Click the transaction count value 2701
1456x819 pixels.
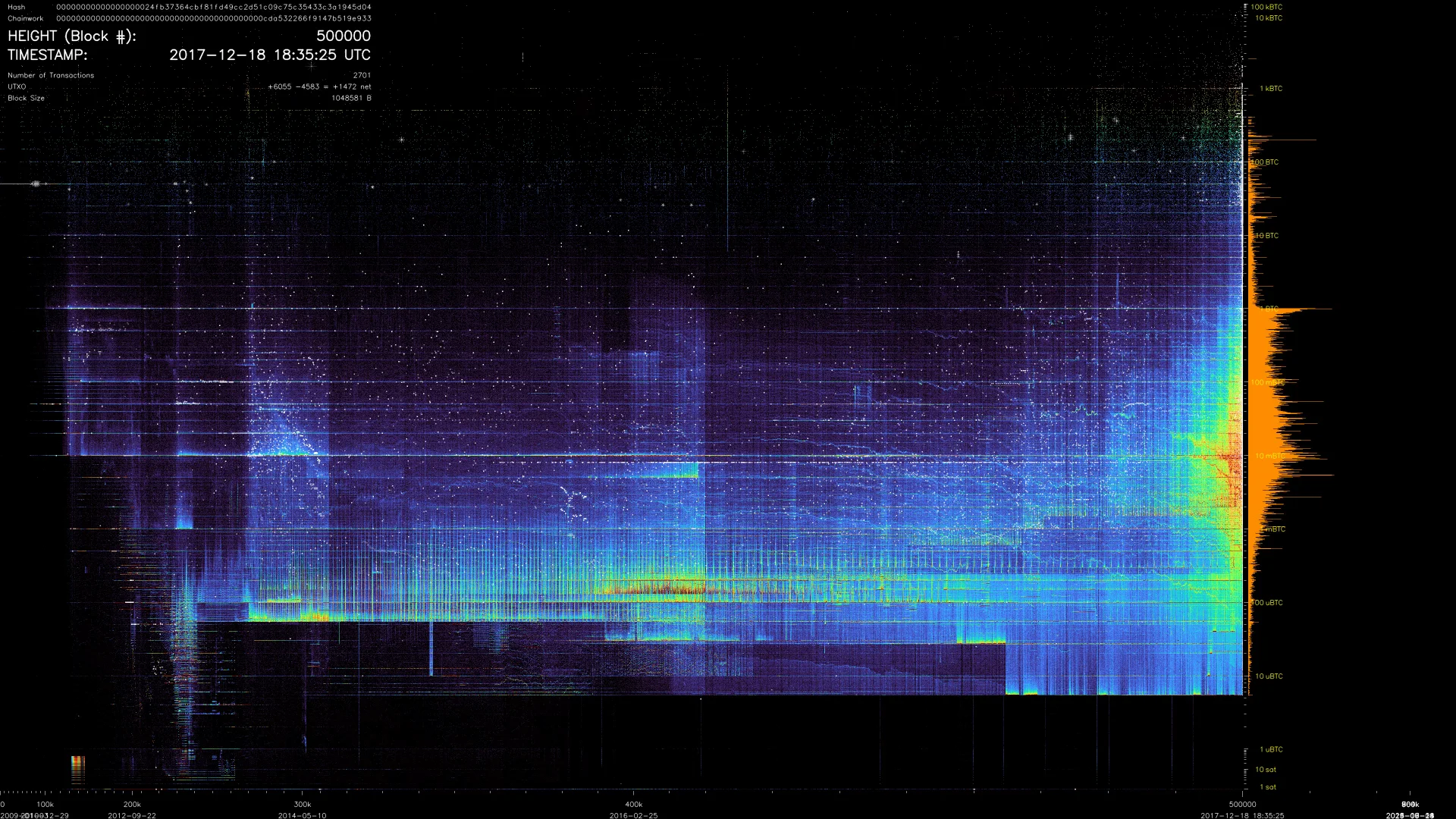pos(362,75)
